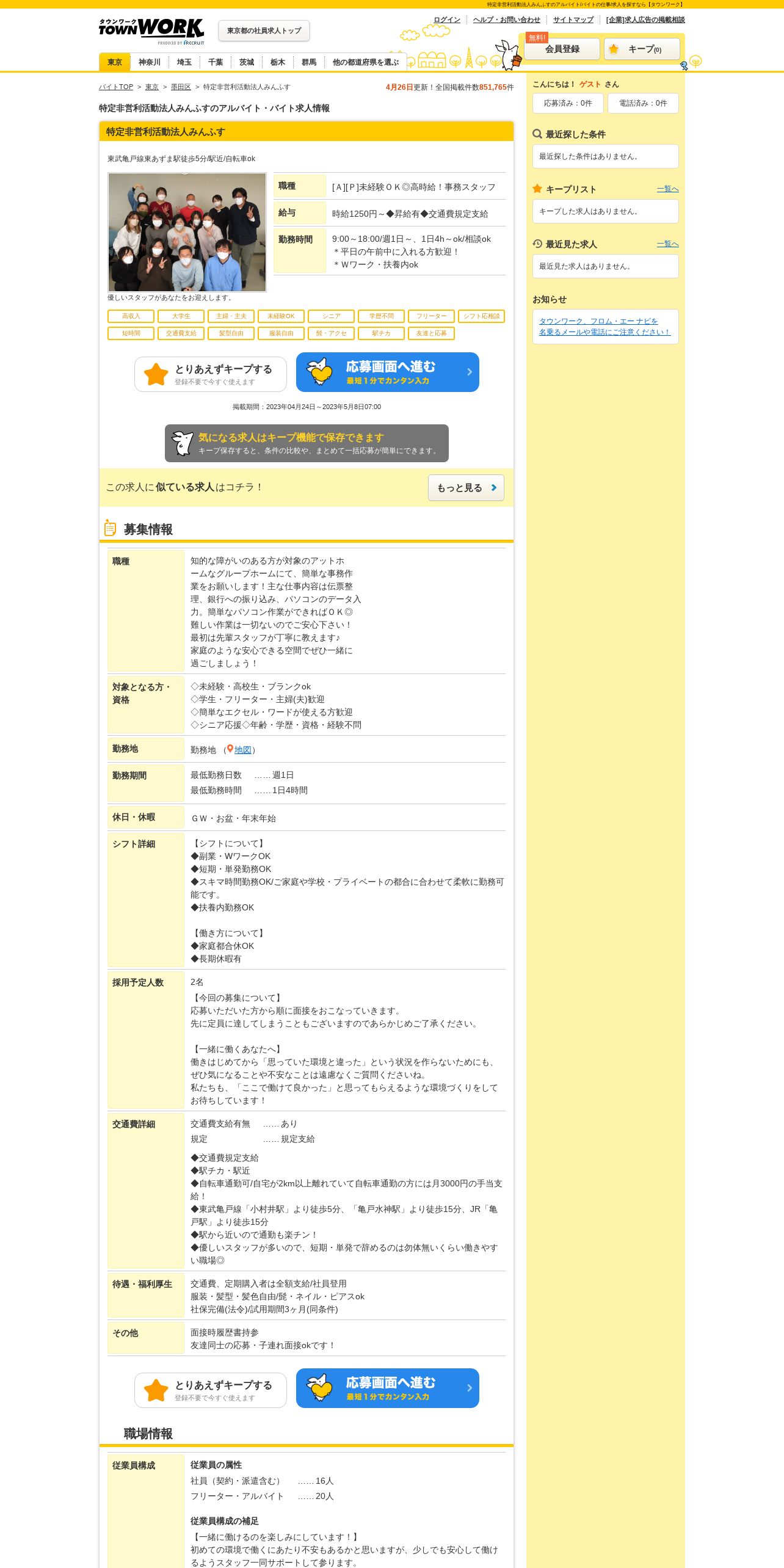
Task: Click the 未経験OK tag
Action: click(x=281, y=316)
